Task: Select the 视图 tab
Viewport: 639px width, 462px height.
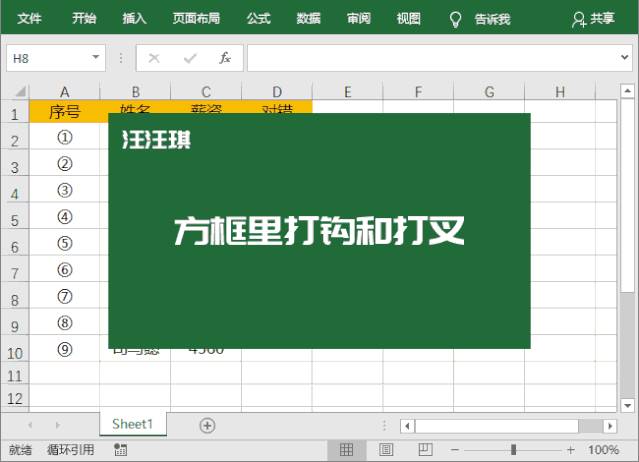Action: (x=408, y=18)
